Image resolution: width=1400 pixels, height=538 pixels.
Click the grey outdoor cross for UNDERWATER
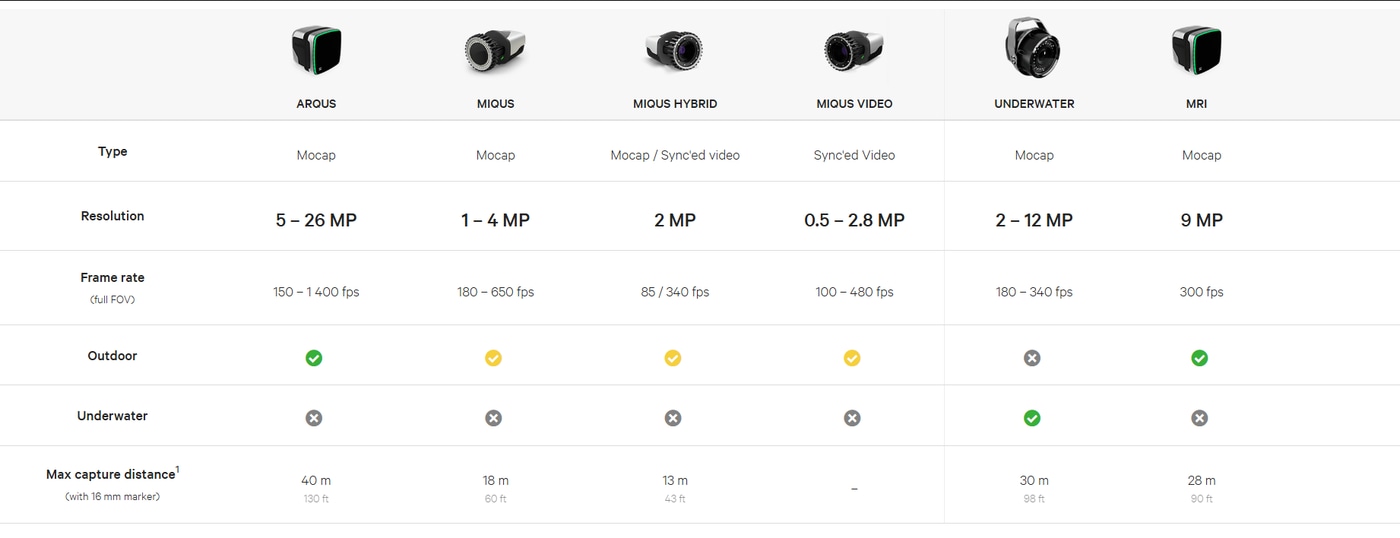click(x=1032, y=358)
